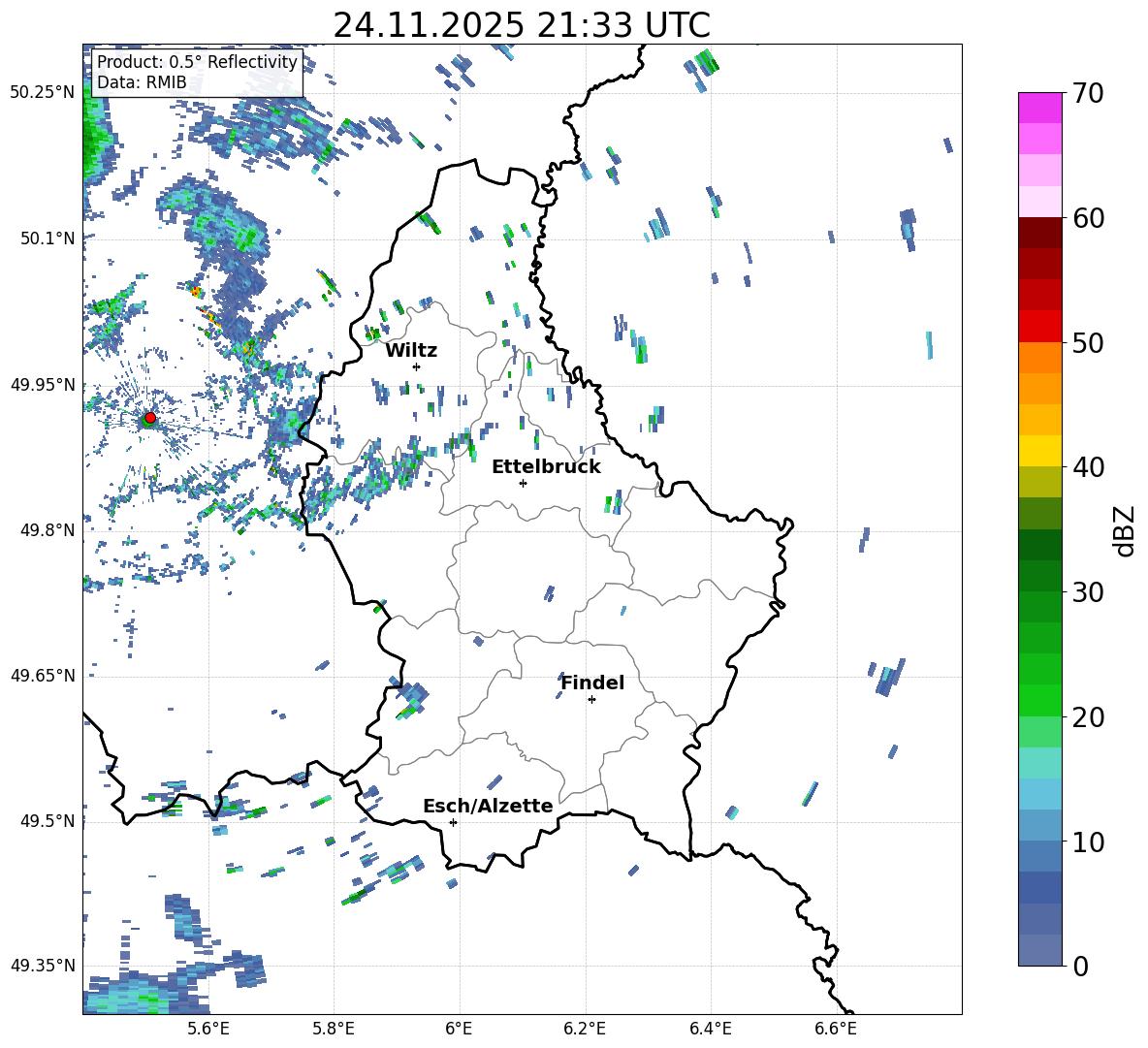
Task: Click the 49.5°N latitude label
Action: pyautogui.click(x=47, y=820)
